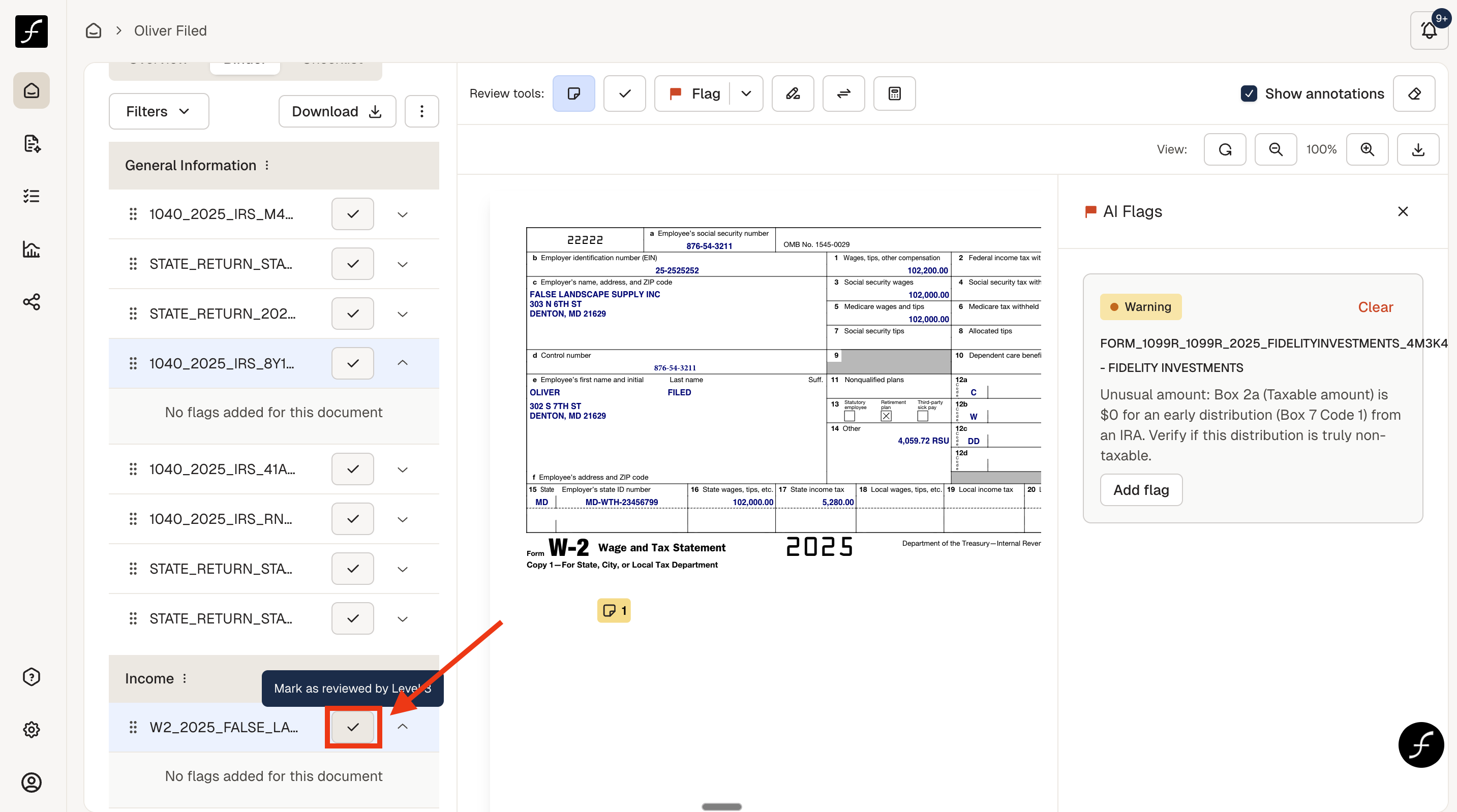Mark 1040_2025_IRS_41A as reviewed
Screen dimensions: 1457x812
352,469
